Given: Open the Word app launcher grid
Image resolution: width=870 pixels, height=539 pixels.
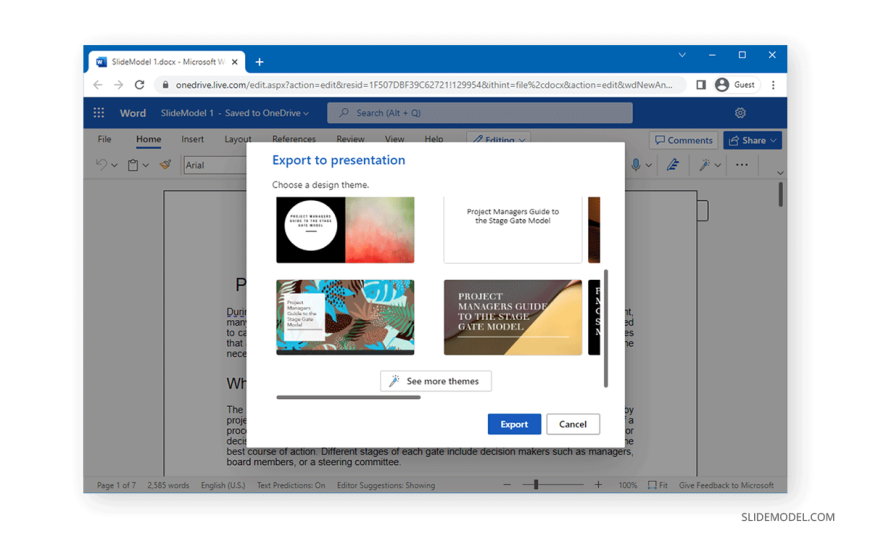Looking at the screenshot, I should click(x=99, y=113).
